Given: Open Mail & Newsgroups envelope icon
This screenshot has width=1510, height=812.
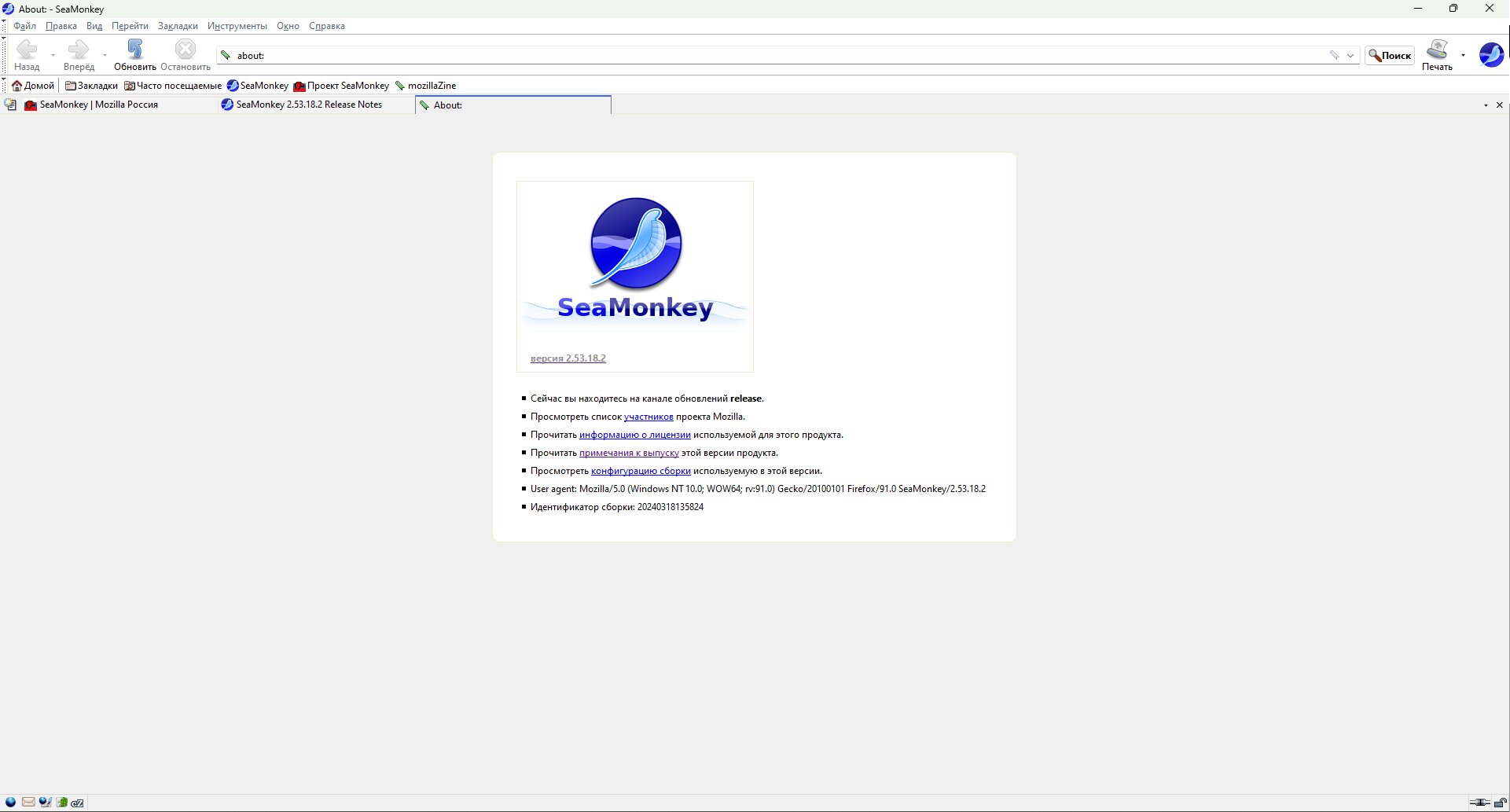Looking at the screenshot, I should (x=28, y=803).
